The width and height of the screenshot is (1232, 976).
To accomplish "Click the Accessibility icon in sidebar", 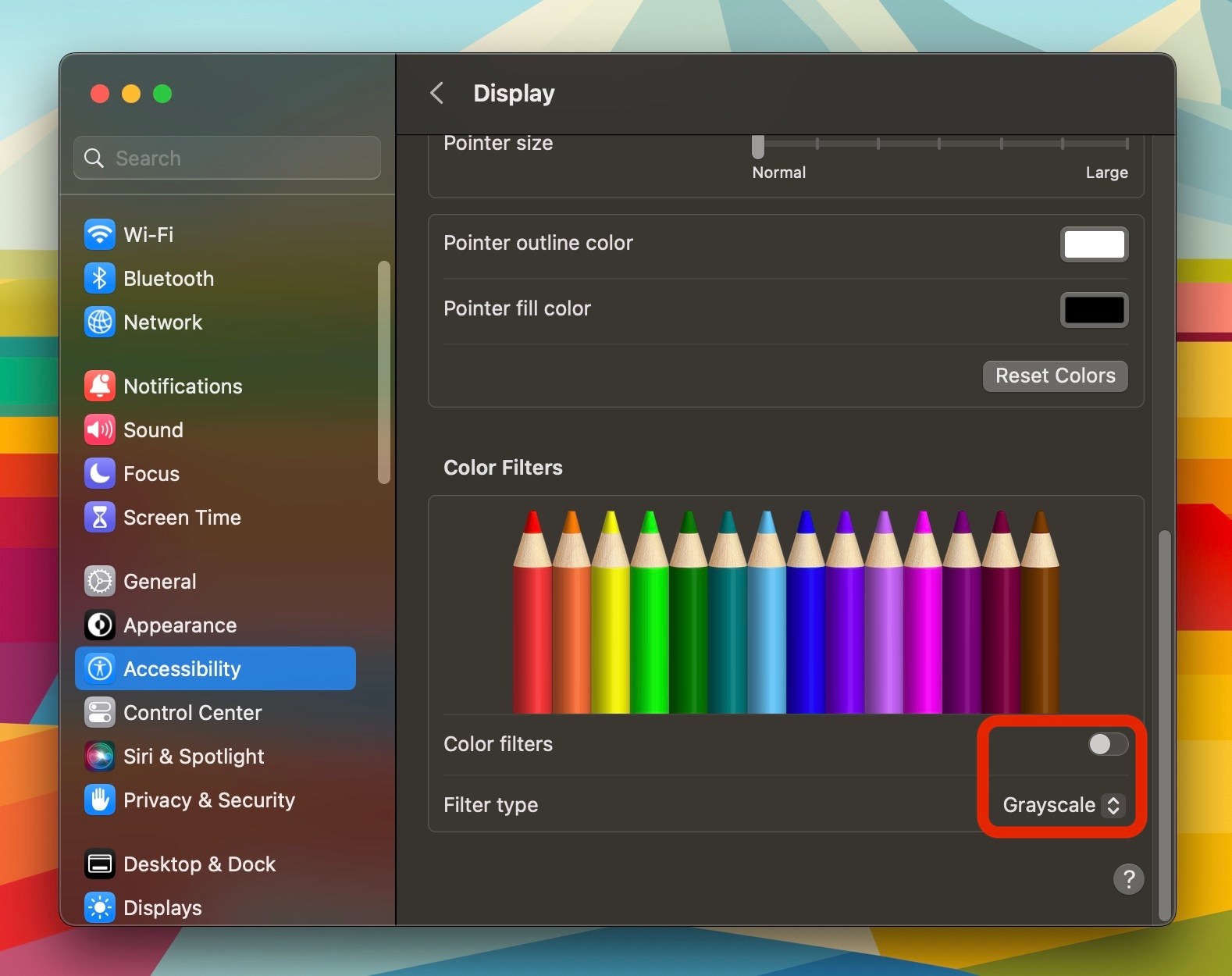I will 100,668.
